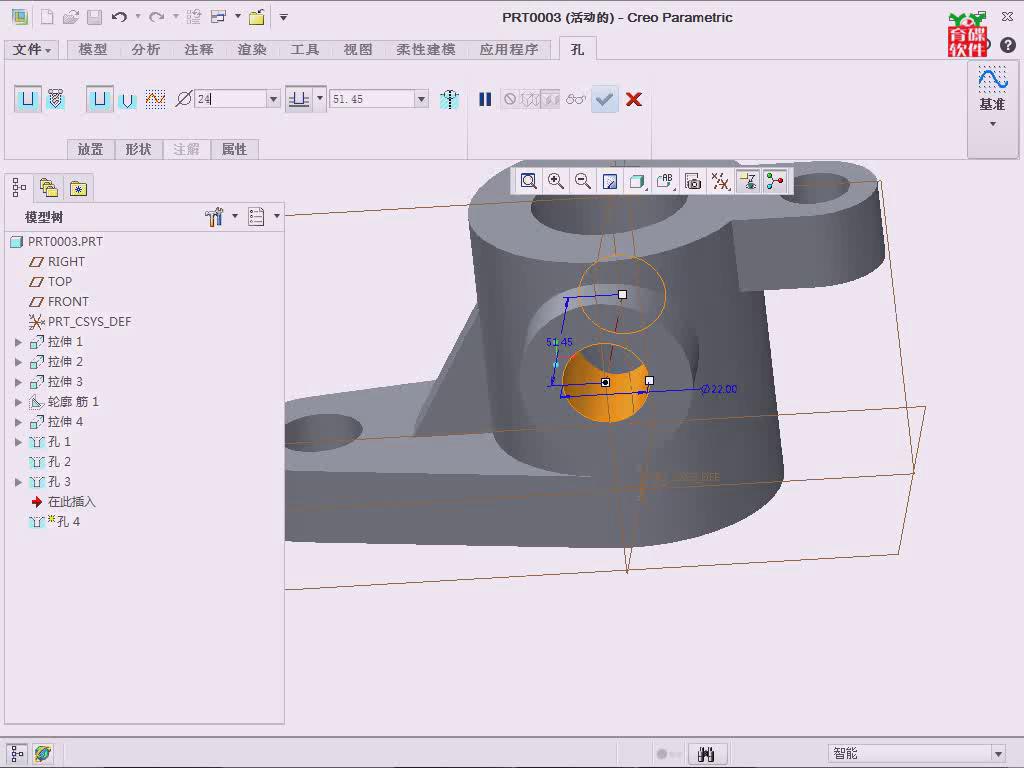Switch to the favorites navigator tab
This screenshot has width=1024, height=768.
tap(78, 188)
